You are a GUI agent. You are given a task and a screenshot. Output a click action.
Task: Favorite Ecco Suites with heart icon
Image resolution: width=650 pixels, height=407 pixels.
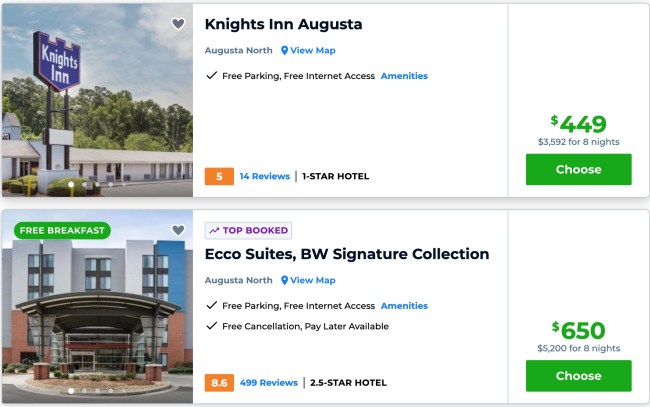click(x=178, y=230)
